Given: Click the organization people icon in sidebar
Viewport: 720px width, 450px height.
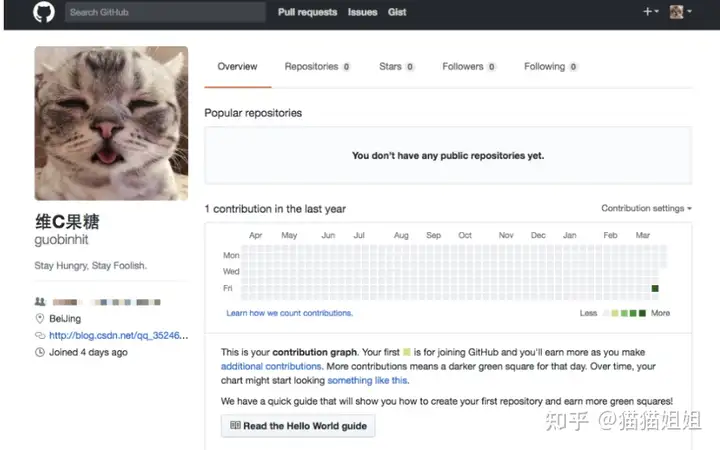Looking at the screenshot, I should [x=40, y=302].
